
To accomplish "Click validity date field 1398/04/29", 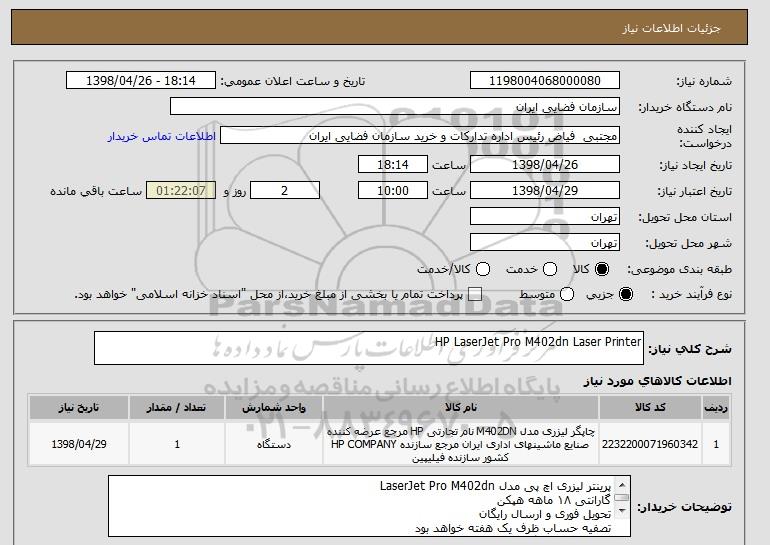I will (x=545, y=191).
